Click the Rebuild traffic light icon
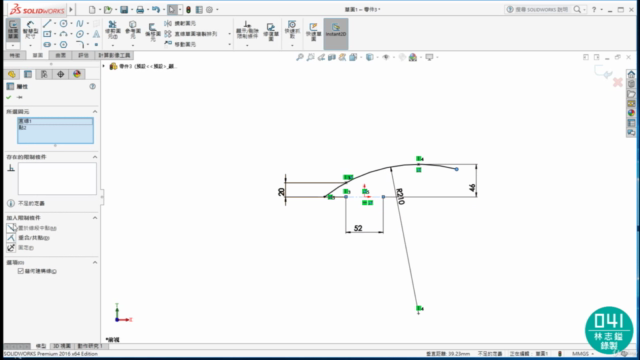 (188, 9)
